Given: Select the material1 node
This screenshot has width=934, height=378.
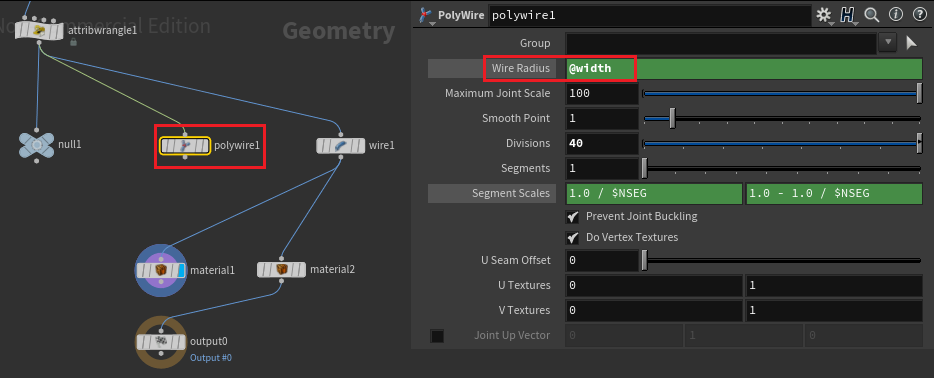Looking at the screenshot, I should (161, 270).
